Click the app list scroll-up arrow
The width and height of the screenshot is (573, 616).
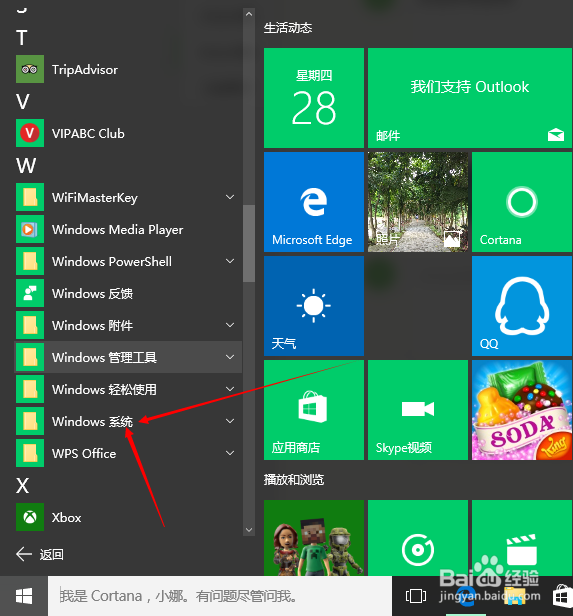pos(249,14)
